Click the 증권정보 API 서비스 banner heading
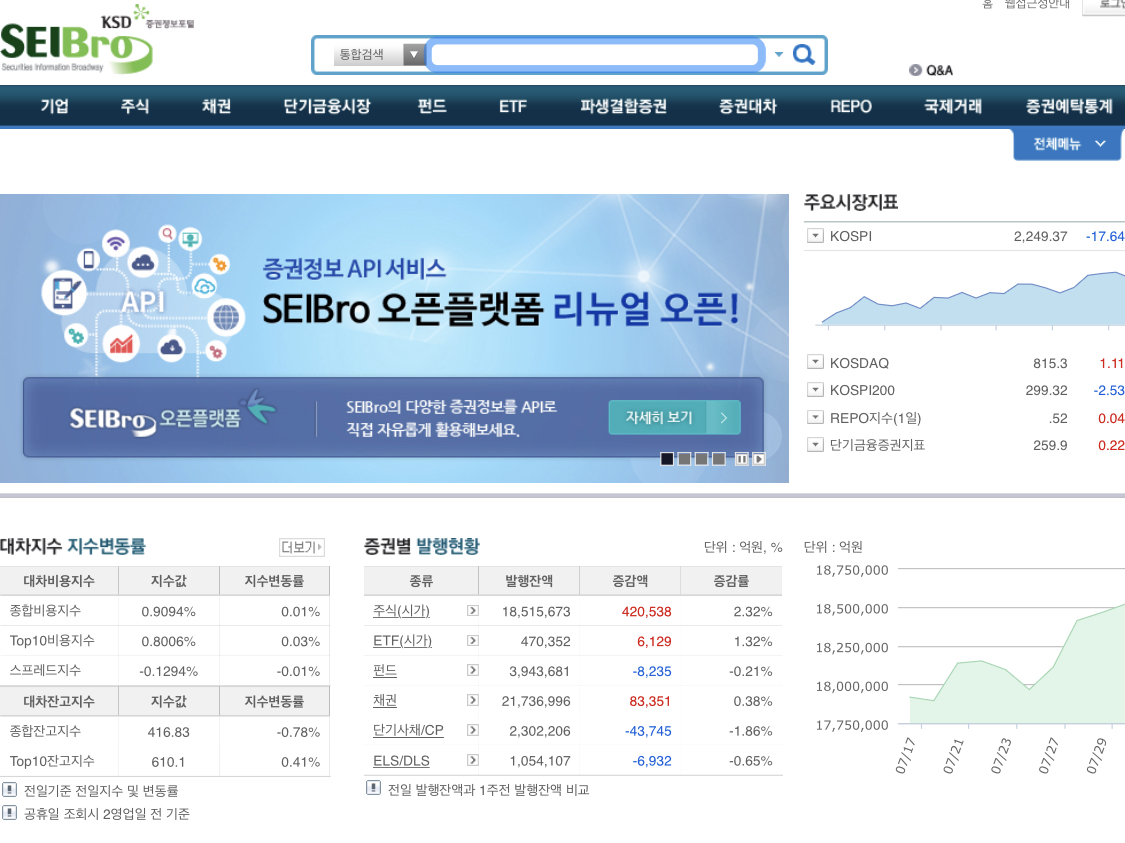This screenshot has height=843, width=1125. (x=354, y=269)
